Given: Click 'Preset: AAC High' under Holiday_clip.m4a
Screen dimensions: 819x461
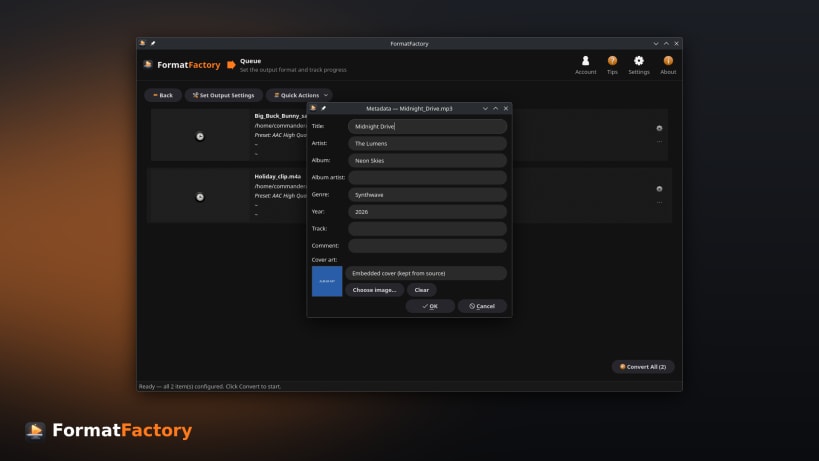Looking at the screenshot, I should click(x=274, y=196).
